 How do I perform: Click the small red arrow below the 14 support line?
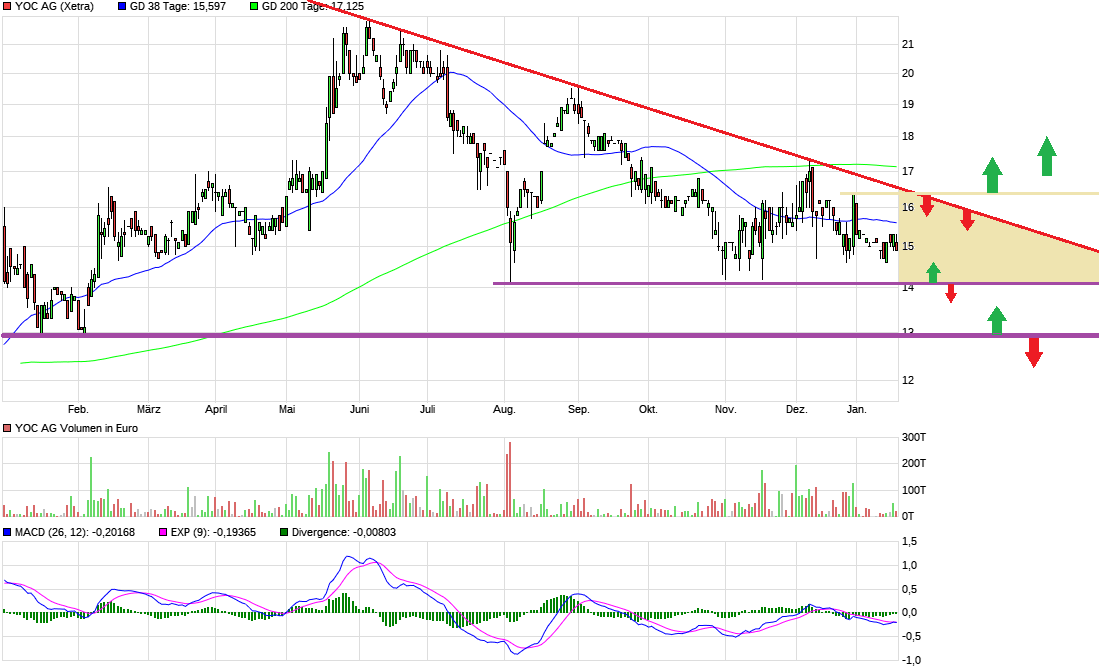pyautogui.click(x=951, y=293)
